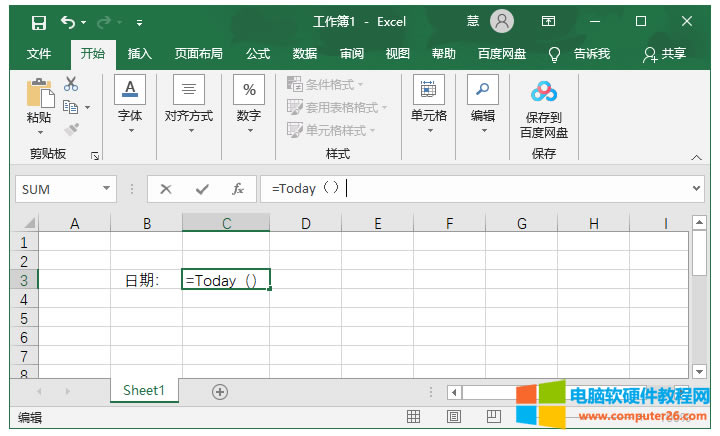Screen dimensions: 720x436
Task: Expand the formula bar chevron
Action: click(697, 189)
